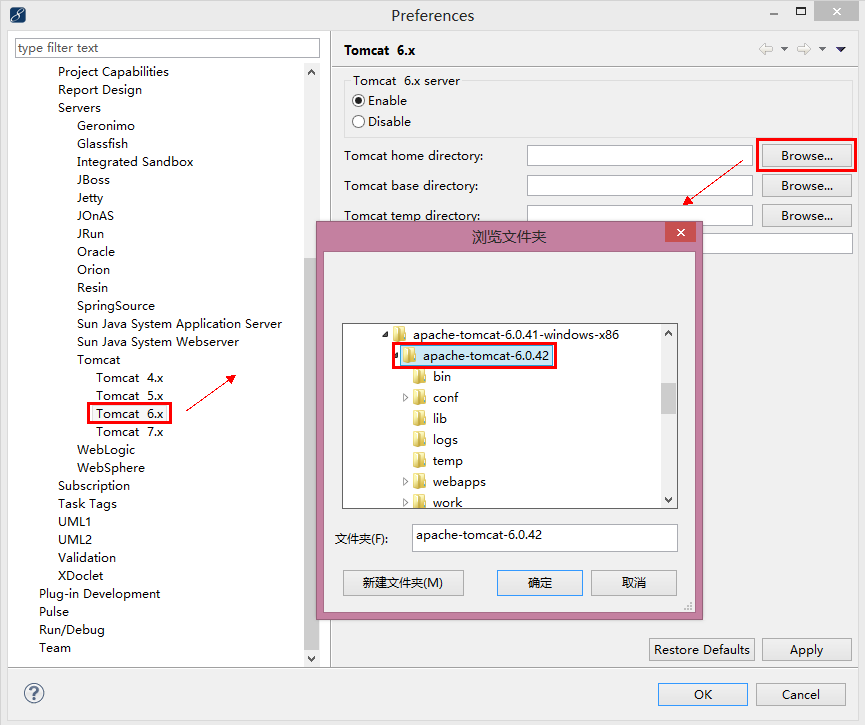Open the preferences page view menu arrow
Image resolution: width=865 pixels, height=725 pixels.
[841, 49]
